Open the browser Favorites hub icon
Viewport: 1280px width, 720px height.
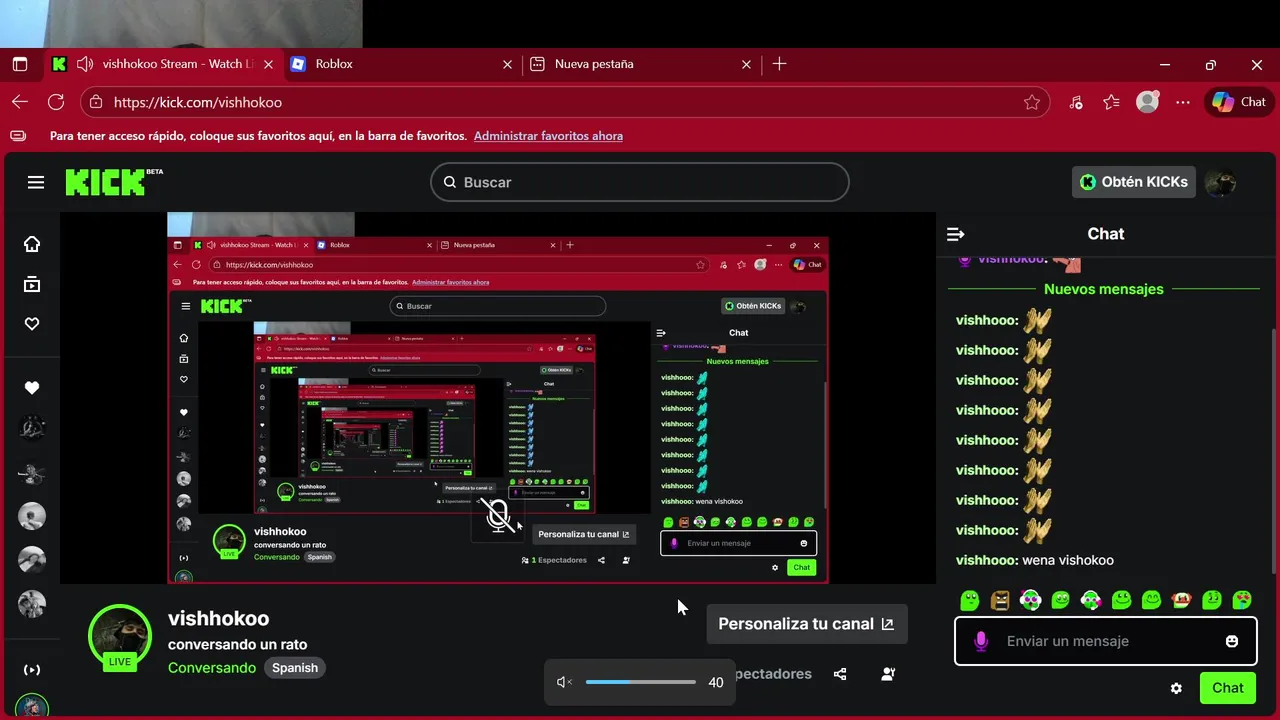(x=1111, y=102)
